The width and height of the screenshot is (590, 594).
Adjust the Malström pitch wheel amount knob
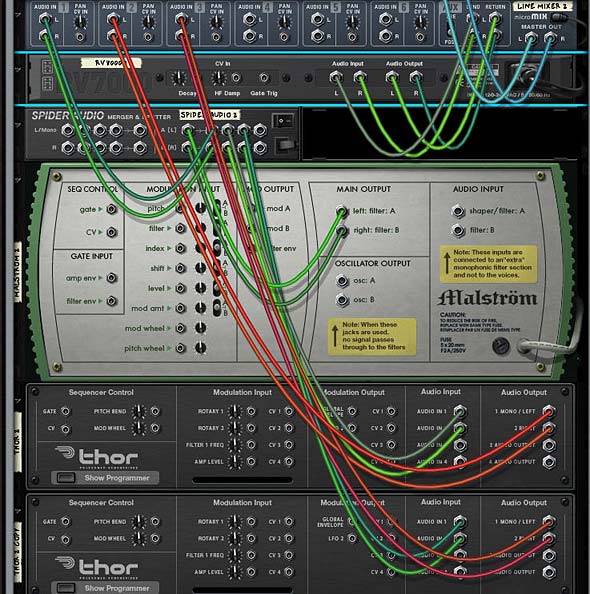pos(200,348)
